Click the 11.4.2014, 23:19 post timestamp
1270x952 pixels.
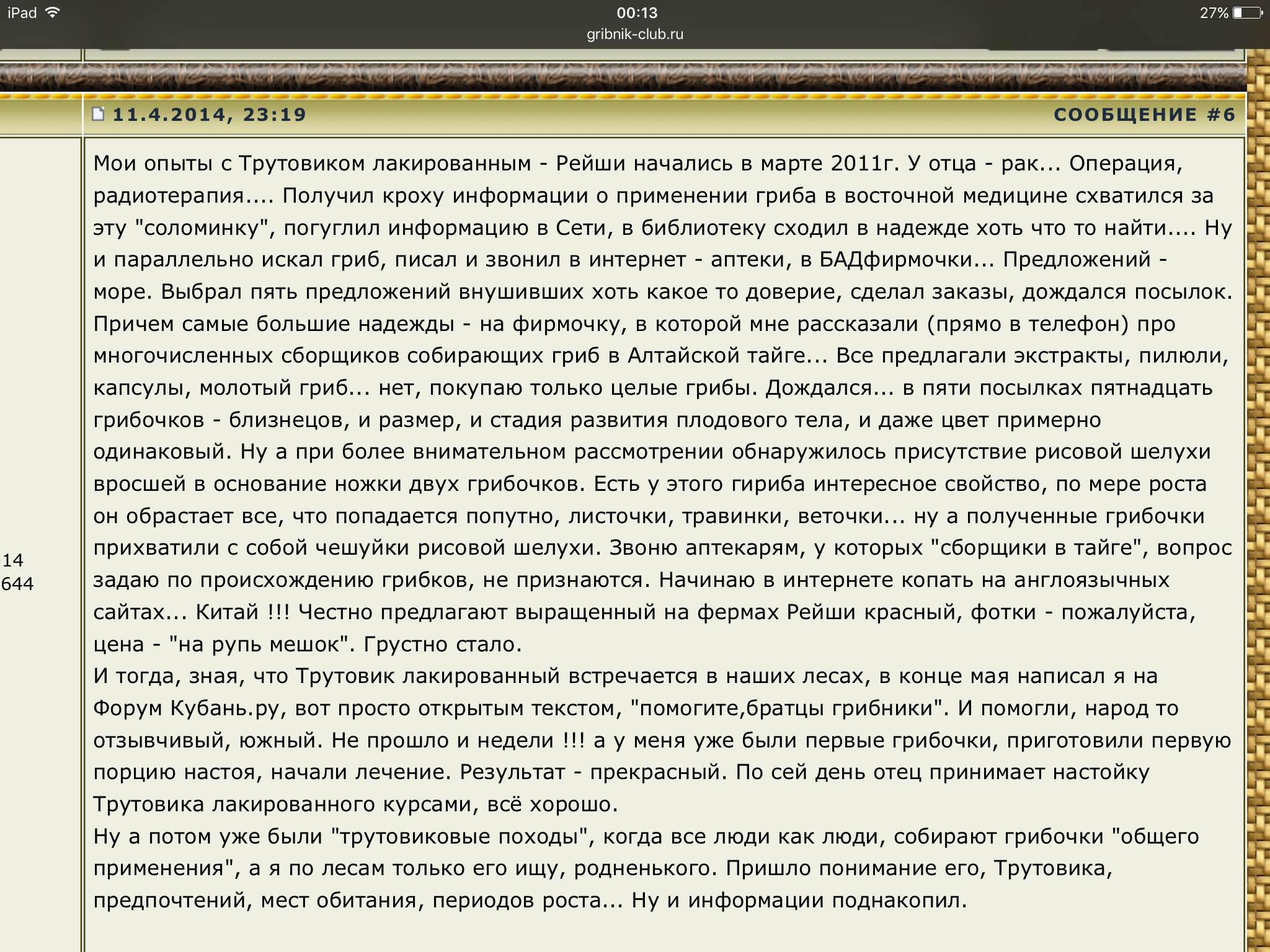tap(210, 115)
